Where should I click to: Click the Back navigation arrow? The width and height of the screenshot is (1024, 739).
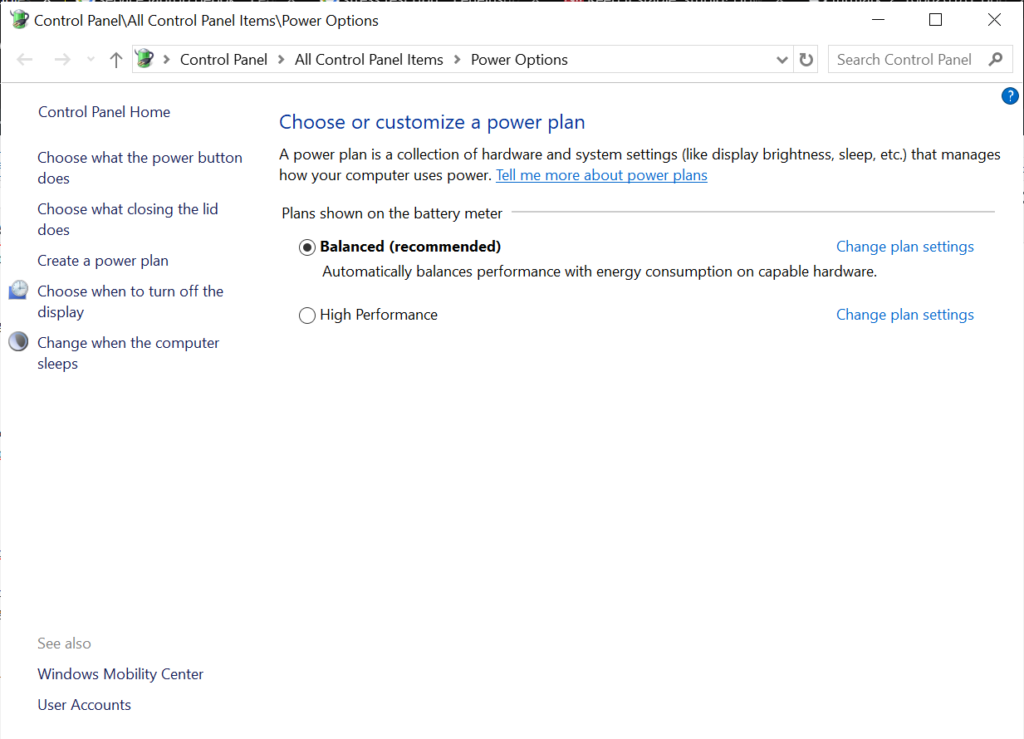24,59
